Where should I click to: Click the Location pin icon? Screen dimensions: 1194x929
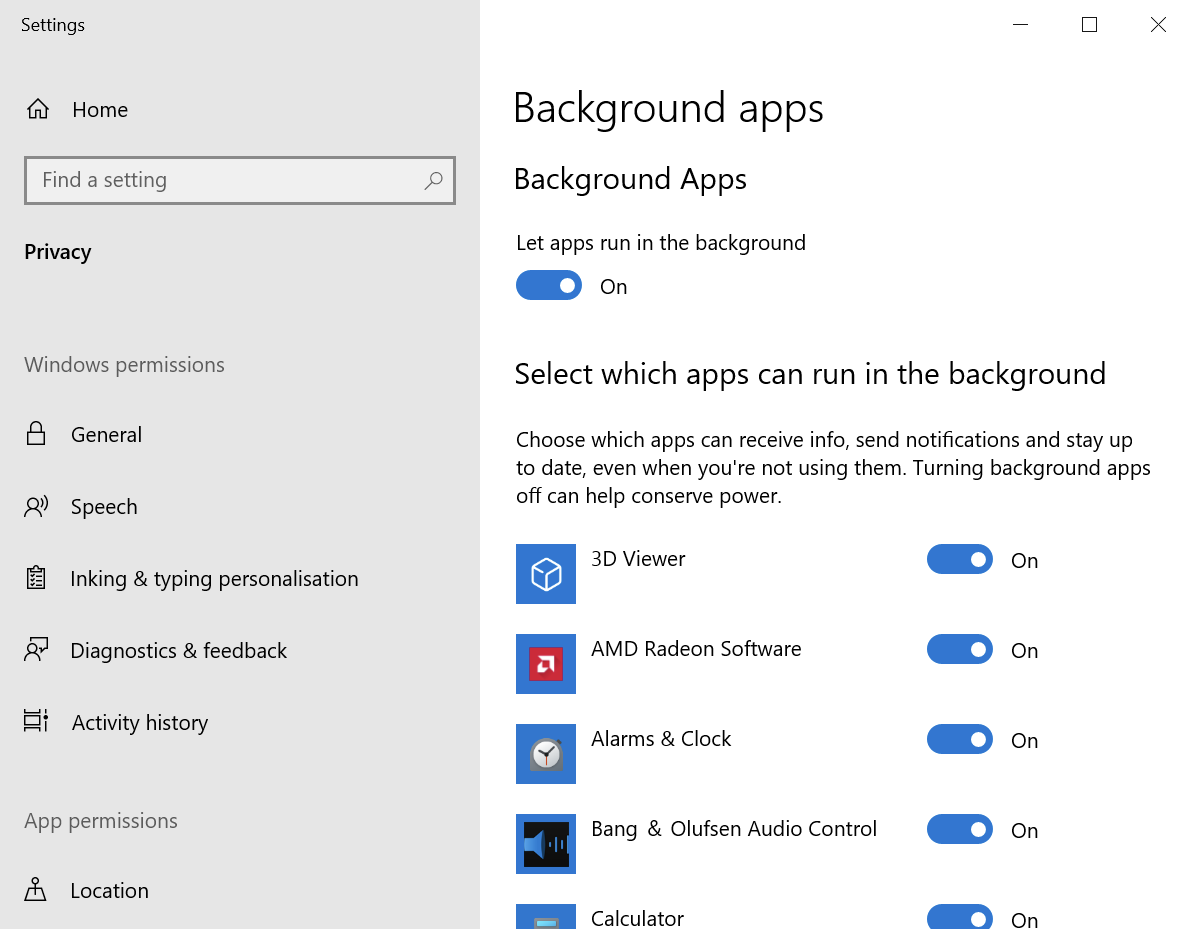click(35, 889)
